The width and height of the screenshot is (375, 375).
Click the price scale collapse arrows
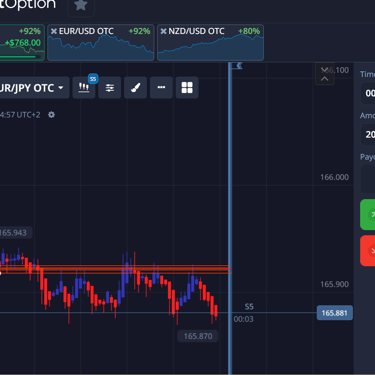(325, 74)
